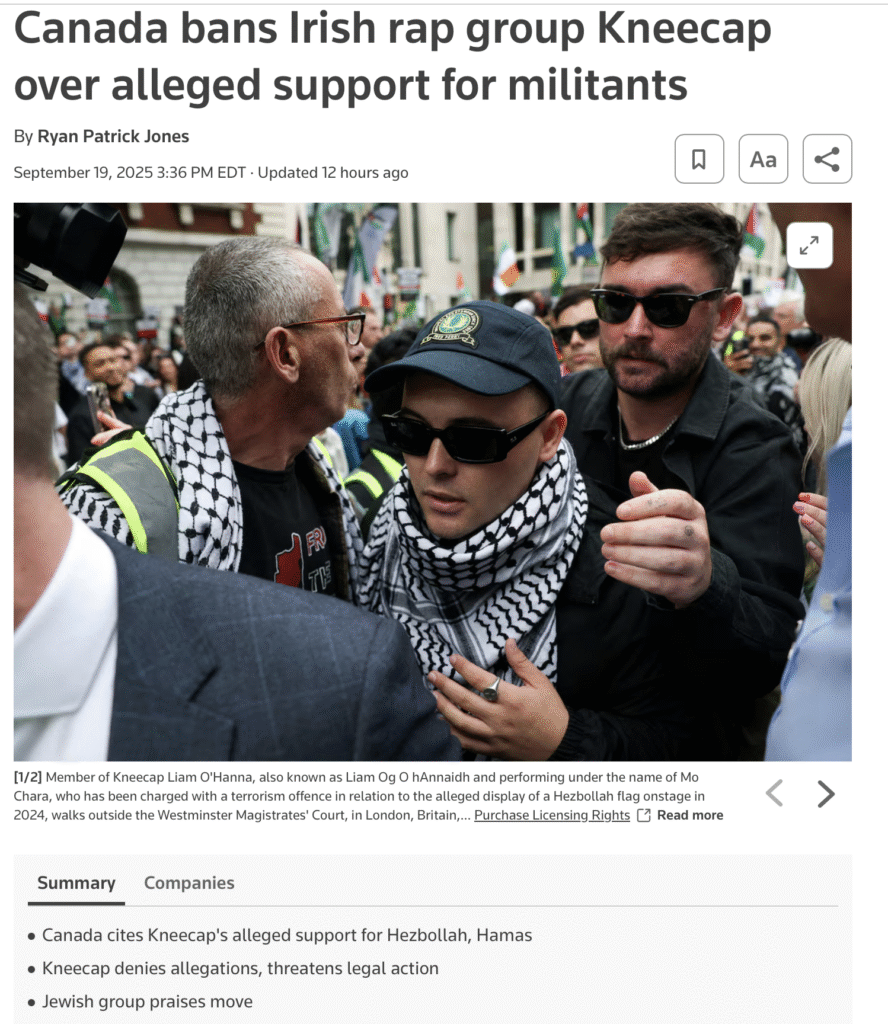Follow the Purchase Licensing Rights link
The image size is (888, 1024).
pos(552,815)
